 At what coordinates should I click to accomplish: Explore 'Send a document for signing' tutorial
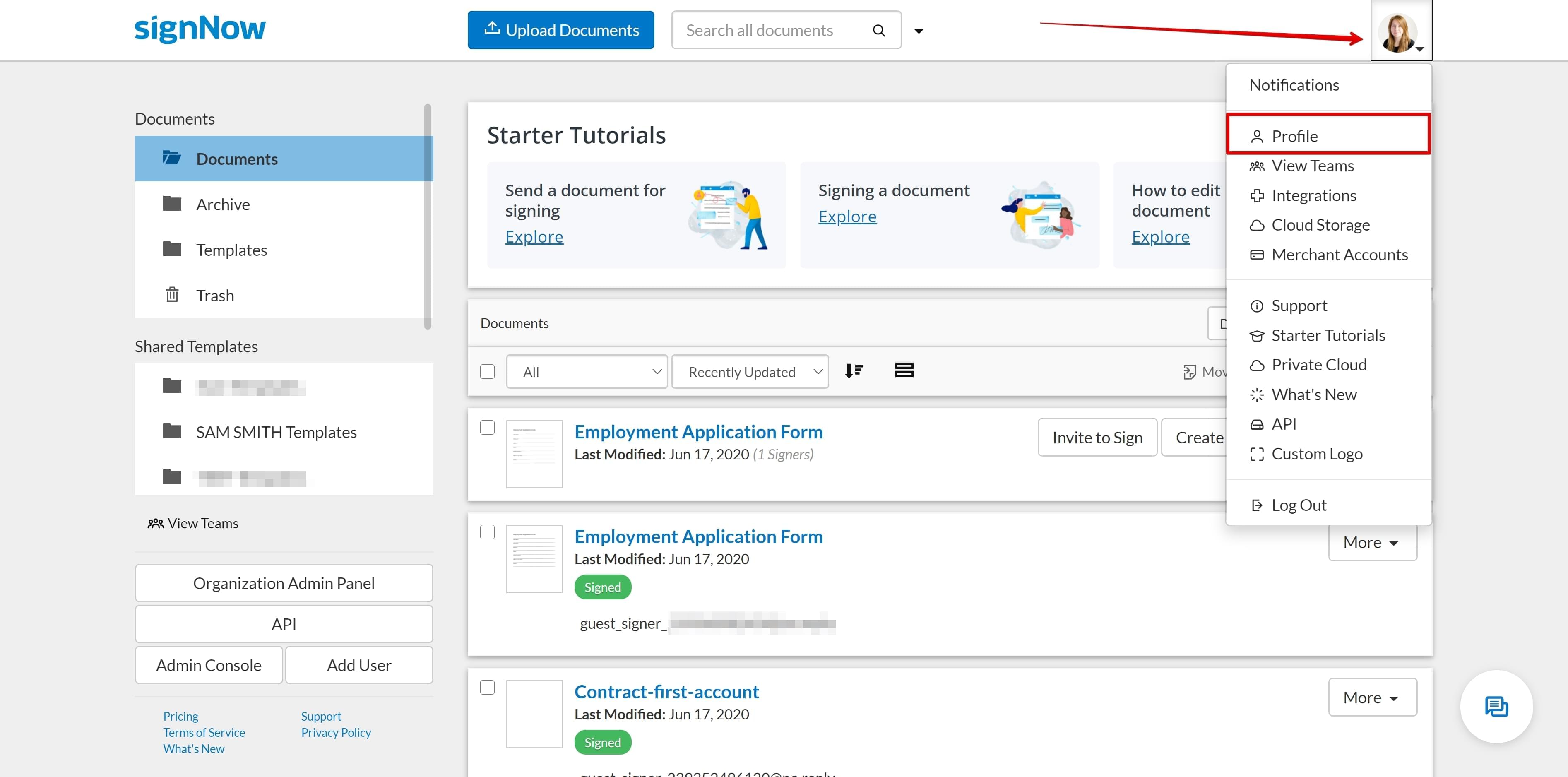[534, 237]
